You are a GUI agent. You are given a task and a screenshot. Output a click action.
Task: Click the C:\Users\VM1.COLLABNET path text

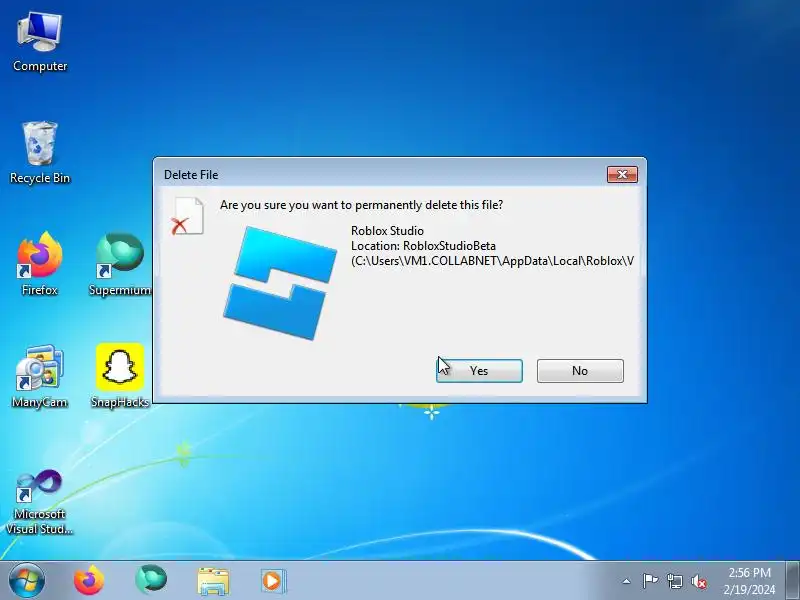492,261
